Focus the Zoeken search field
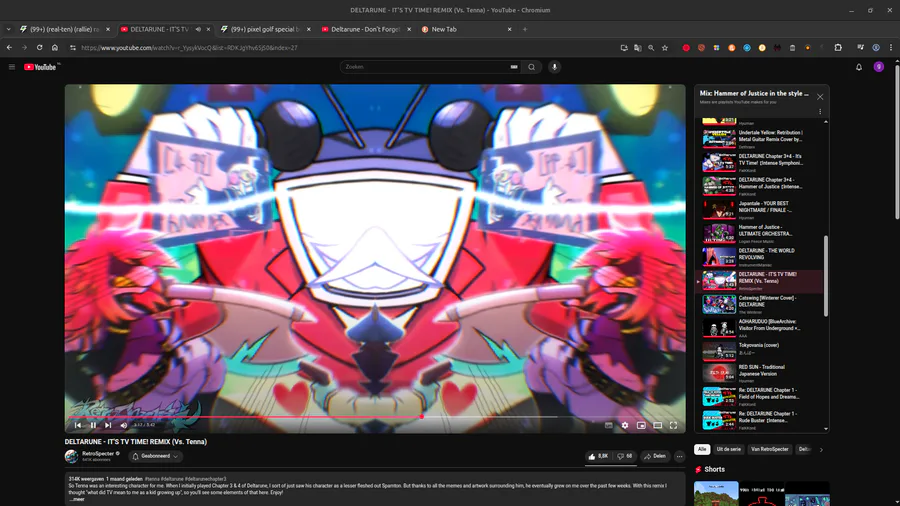 pos(426,67)
